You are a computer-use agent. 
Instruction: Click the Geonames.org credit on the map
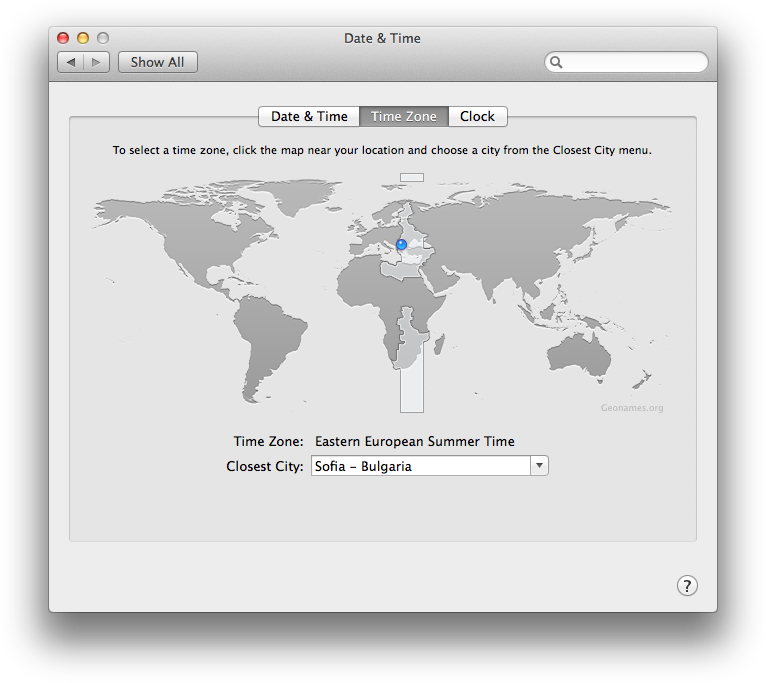coord(632,408)
